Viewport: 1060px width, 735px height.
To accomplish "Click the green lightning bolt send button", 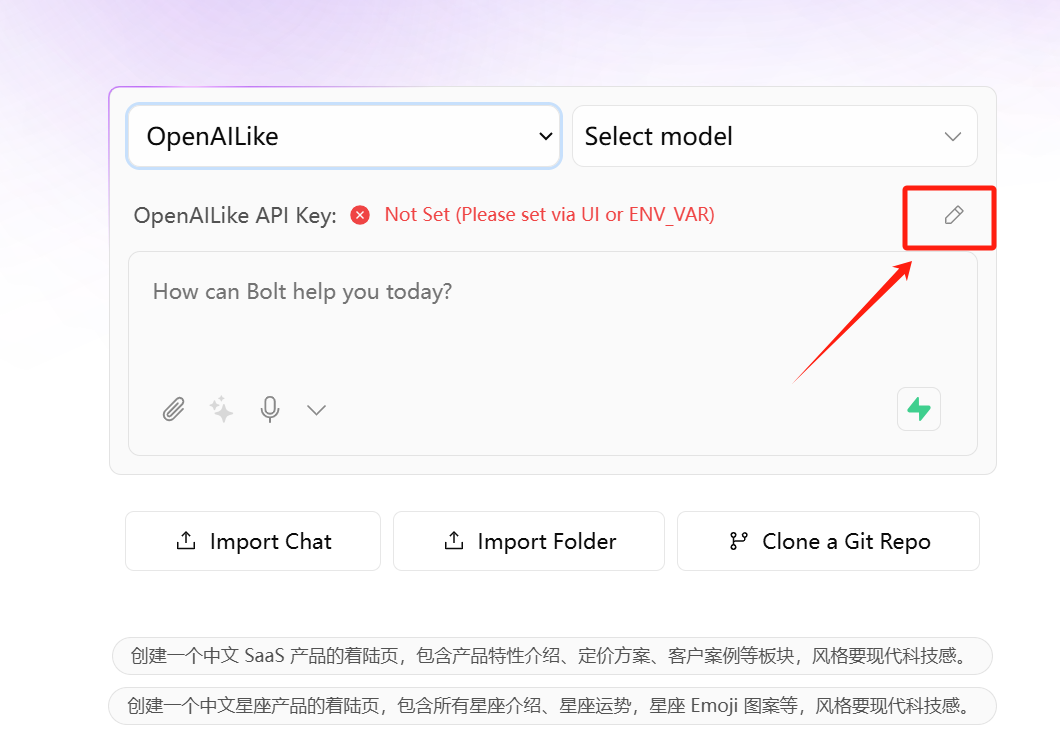I will [x=919, y=409].
